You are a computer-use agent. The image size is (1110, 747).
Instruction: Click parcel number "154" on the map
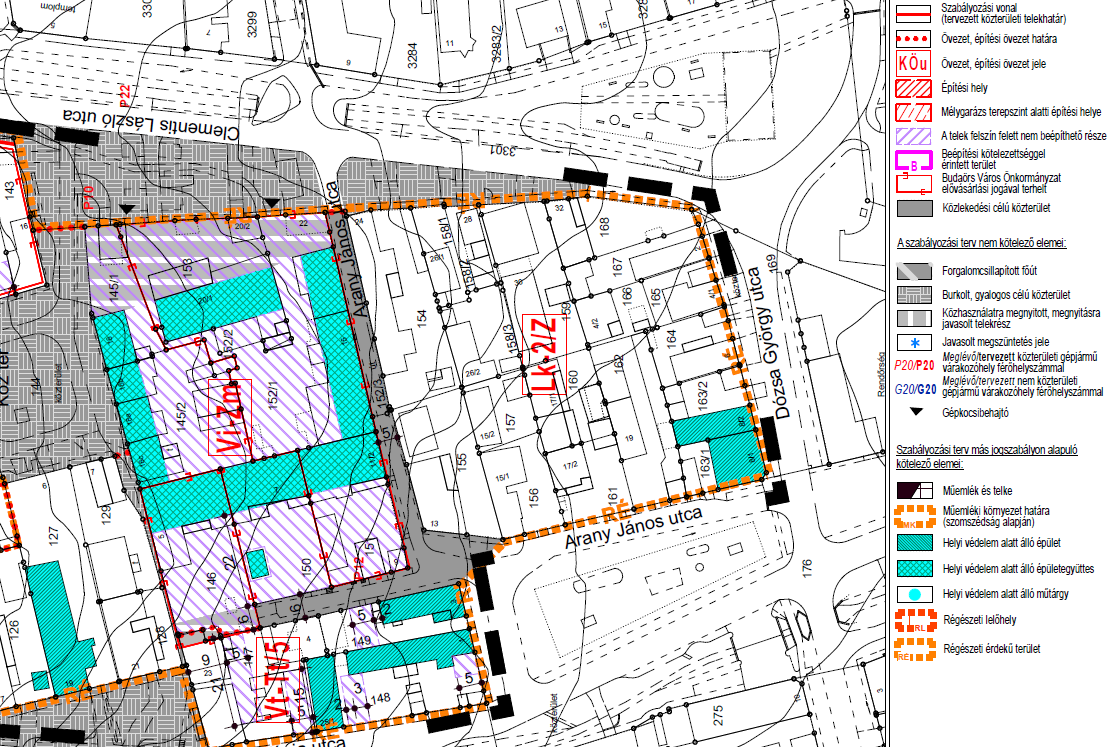pos(421,320)
